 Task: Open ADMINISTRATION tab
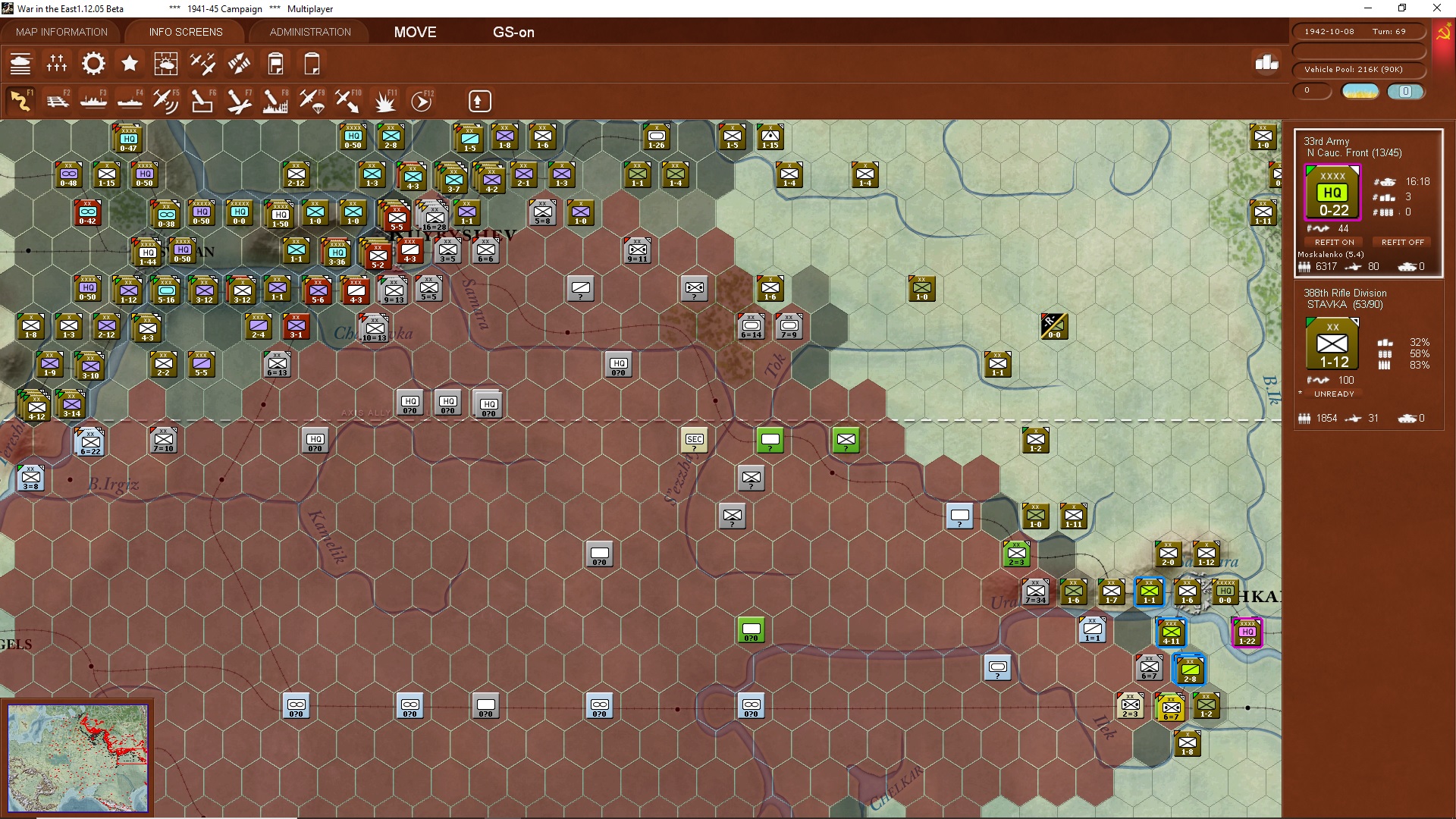click(x=310, y=32)
